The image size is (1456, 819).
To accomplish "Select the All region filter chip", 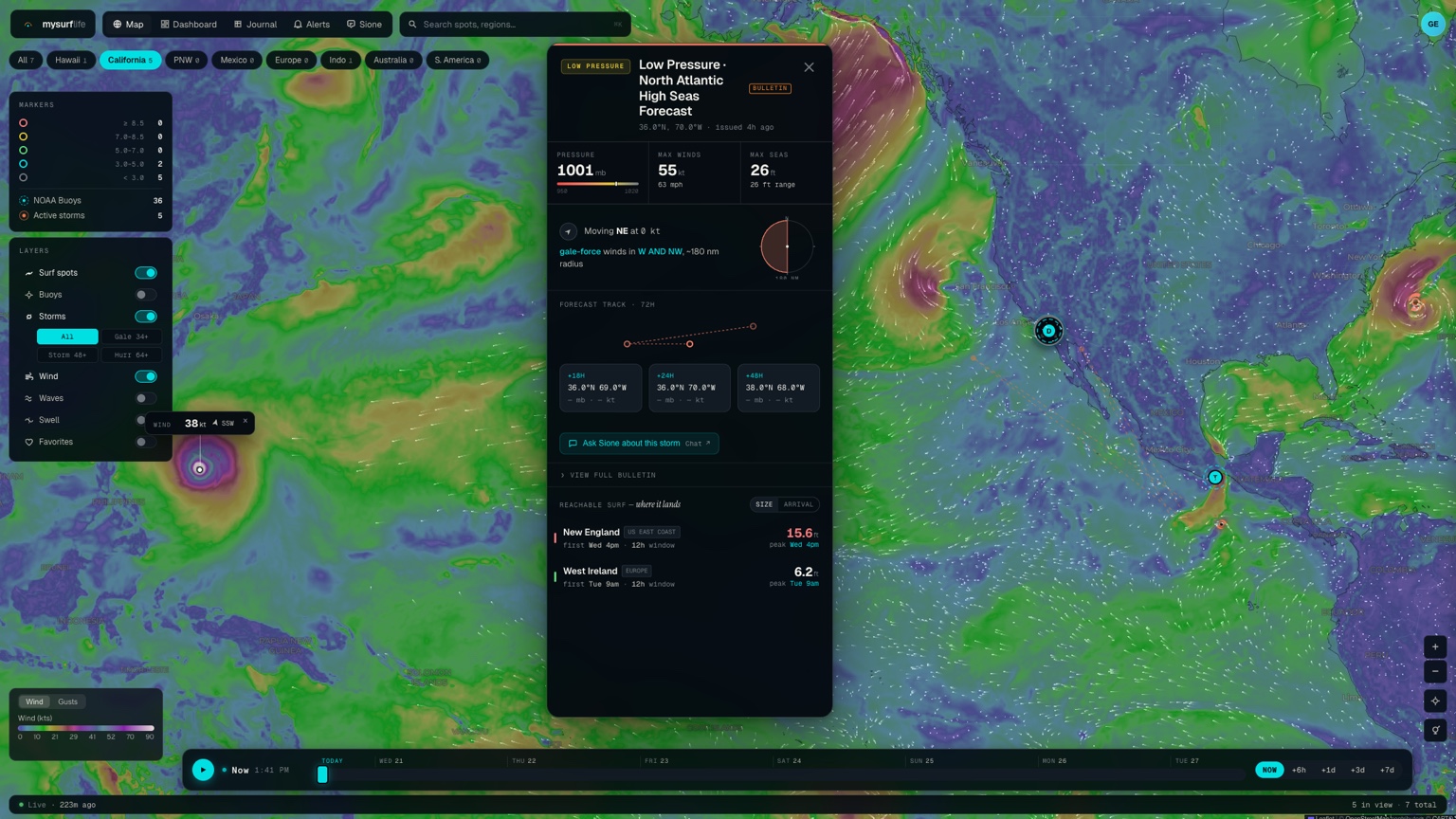I will coord(26,60).
